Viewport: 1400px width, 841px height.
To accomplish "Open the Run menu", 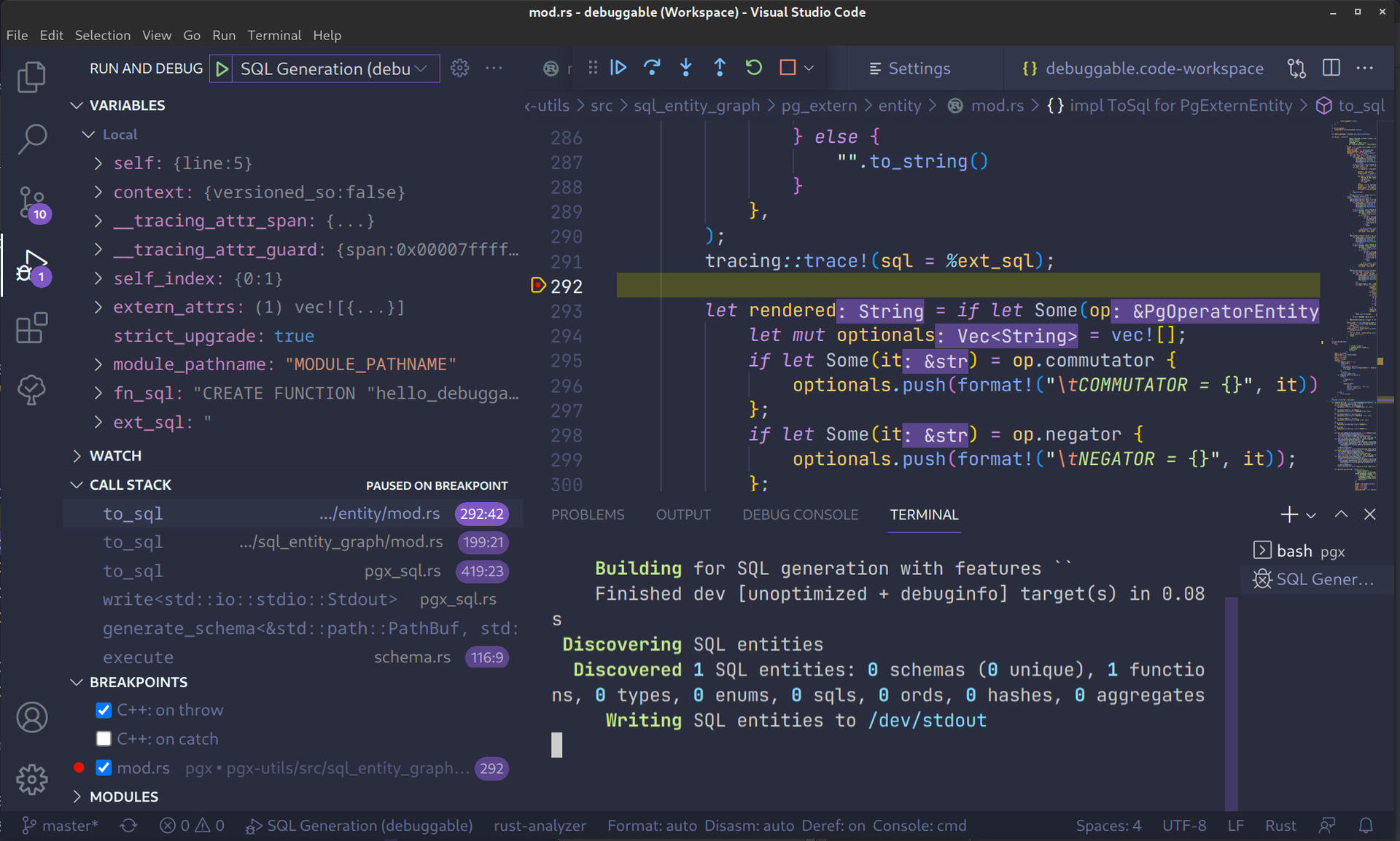I will pyautogui.click(x=223, y=35).
